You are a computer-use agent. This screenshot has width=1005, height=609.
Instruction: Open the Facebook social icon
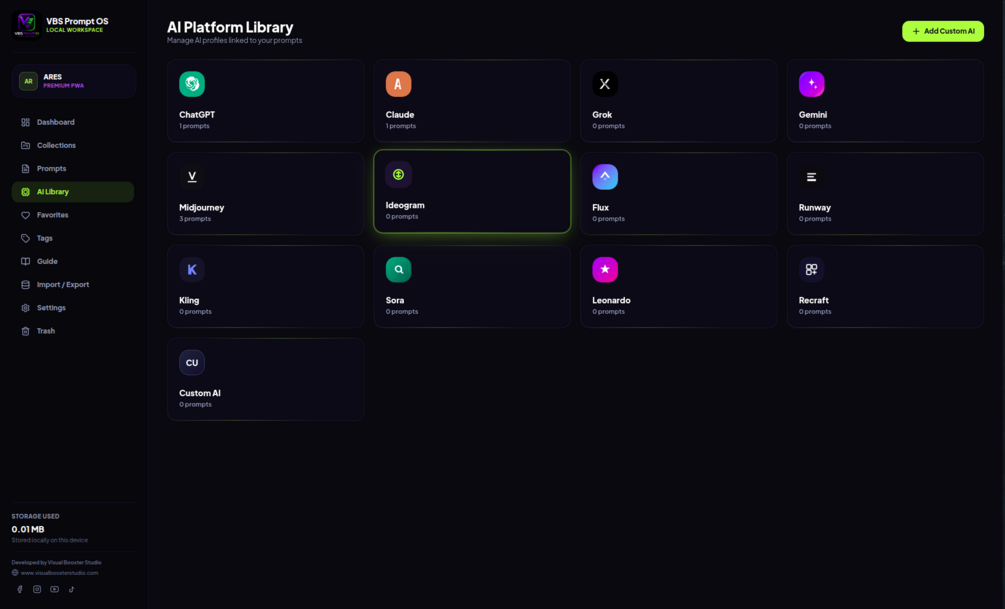tap(20, 589)
